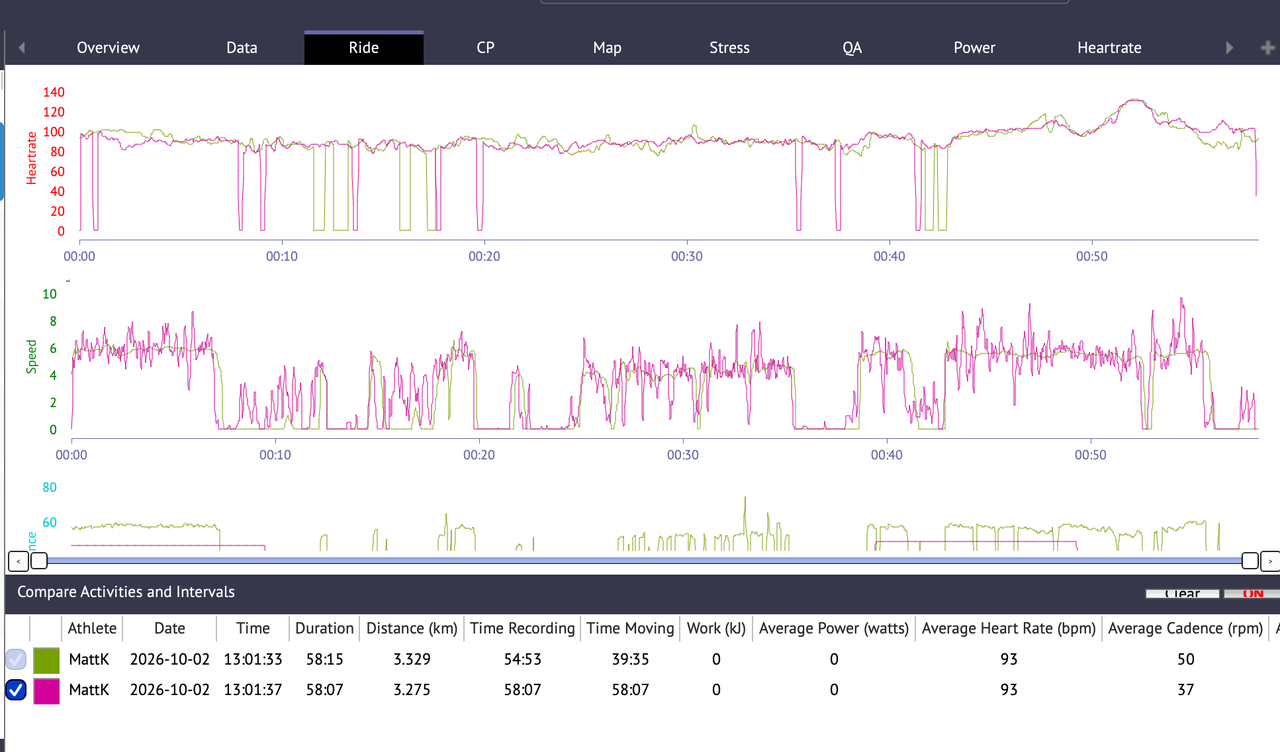Click the Clear button in compare pane
This screenshot has height=752, width=1280.
[x=1183, y=593]
